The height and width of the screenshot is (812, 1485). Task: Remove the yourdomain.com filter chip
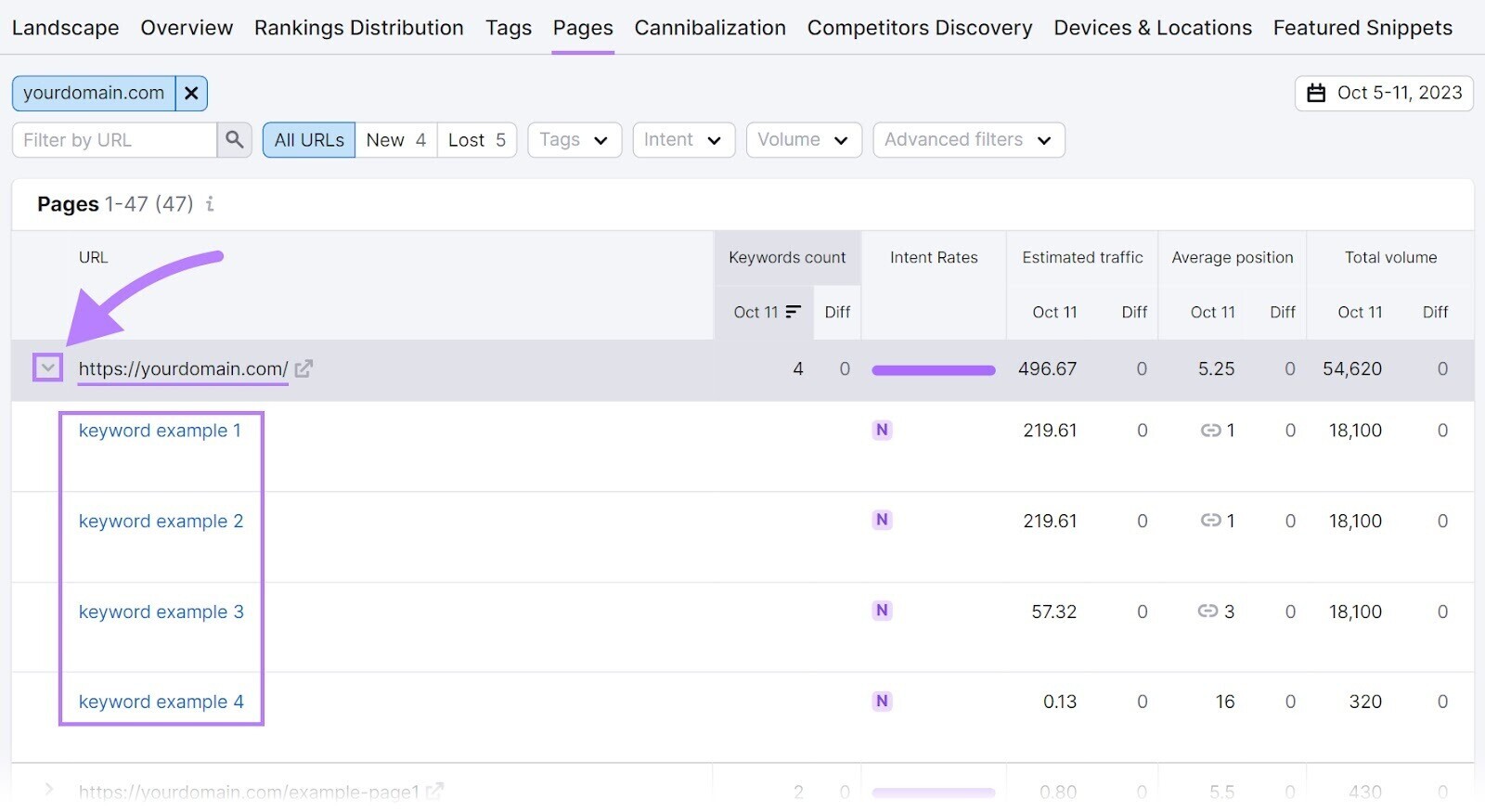(191, 93)
